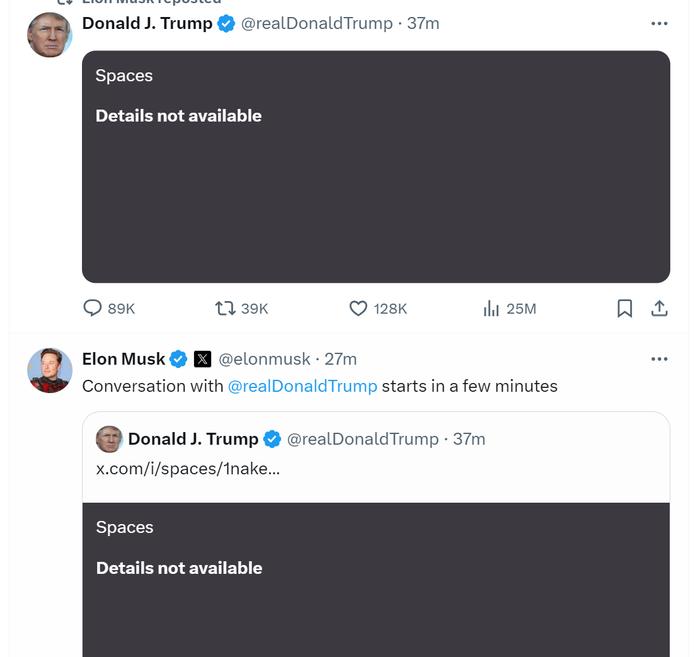700x657 pixels.
Task: Open the x.com/i/spaces link in quoted post
Action: (188, 468)
